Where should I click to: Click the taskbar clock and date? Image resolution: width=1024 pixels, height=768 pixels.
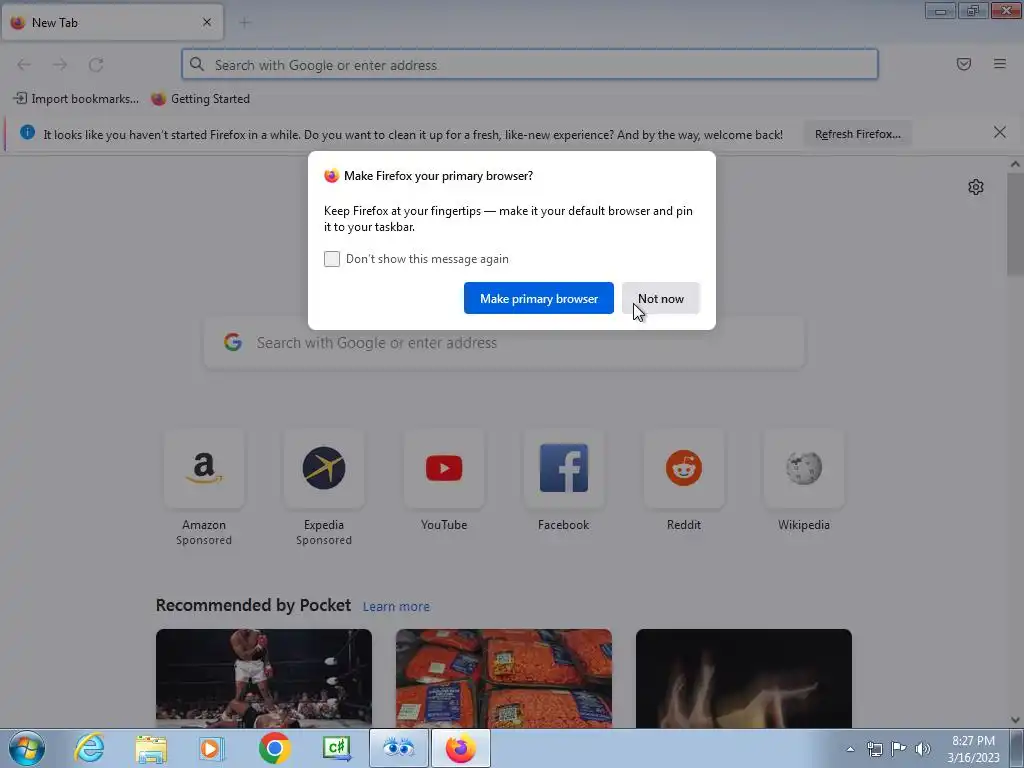coord(973,749)
